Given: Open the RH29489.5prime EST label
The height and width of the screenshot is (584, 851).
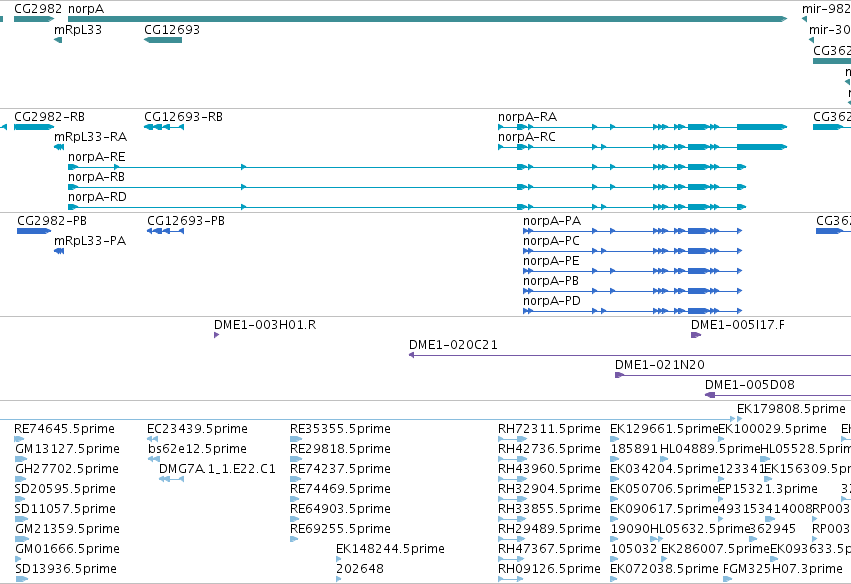Looking at the screenshot, I should pos(549,529).
